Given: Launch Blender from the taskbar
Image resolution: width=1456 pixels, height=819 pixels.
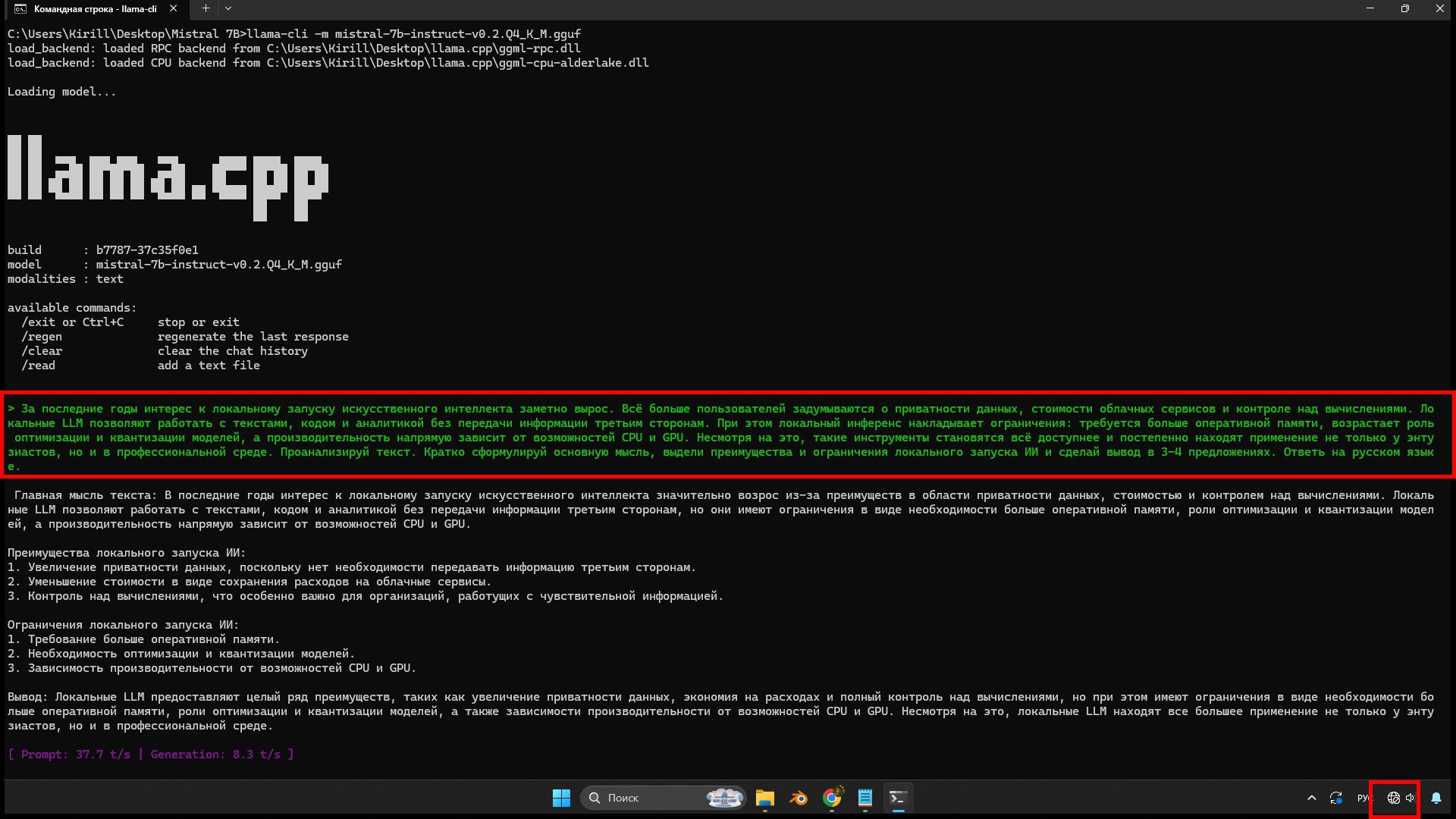Looking at the screenshot, I should click(x=799, y=798).
